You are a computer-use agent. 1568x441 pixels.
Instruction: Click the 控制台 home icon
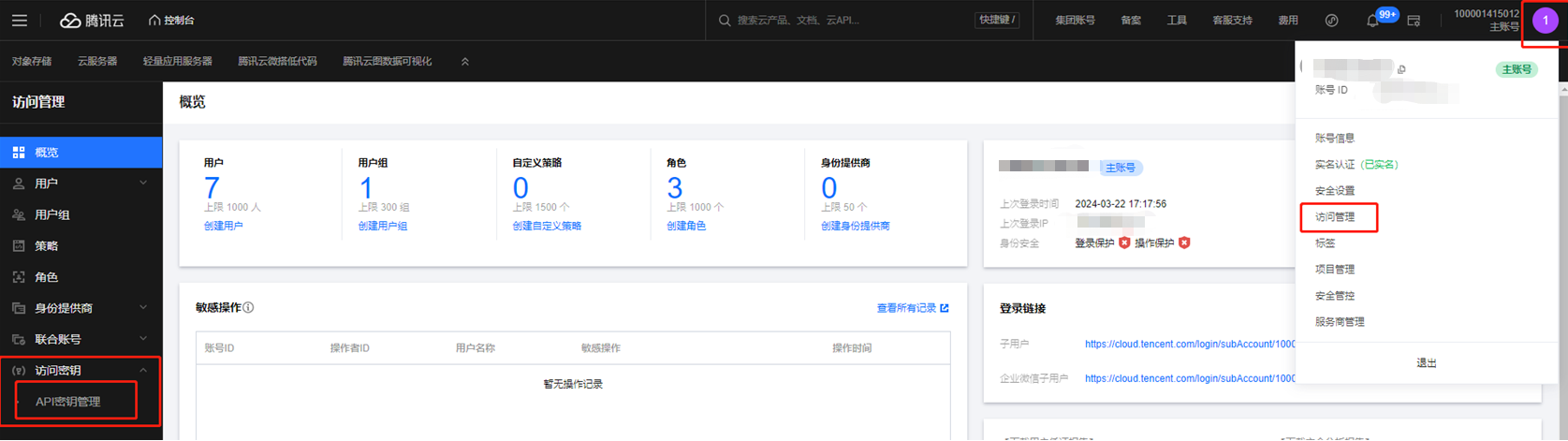[x=154, y=20]
